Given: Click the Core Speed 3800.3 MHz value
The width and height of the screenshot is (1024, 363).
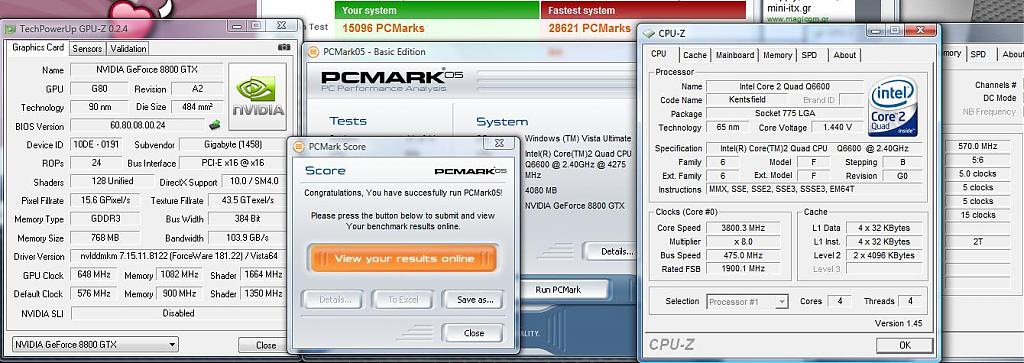Looking at the screenshot, I should click(743, 228).
